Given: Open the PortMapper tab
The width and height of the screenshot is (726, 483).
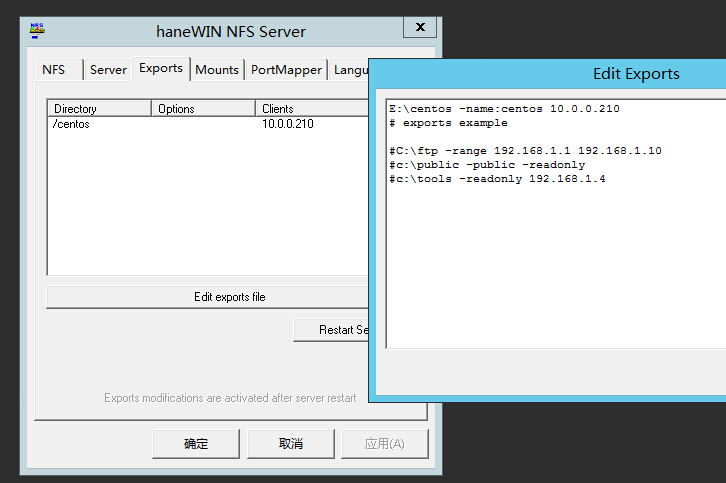Looking at the screenshot, I should [x=286, y=70].
